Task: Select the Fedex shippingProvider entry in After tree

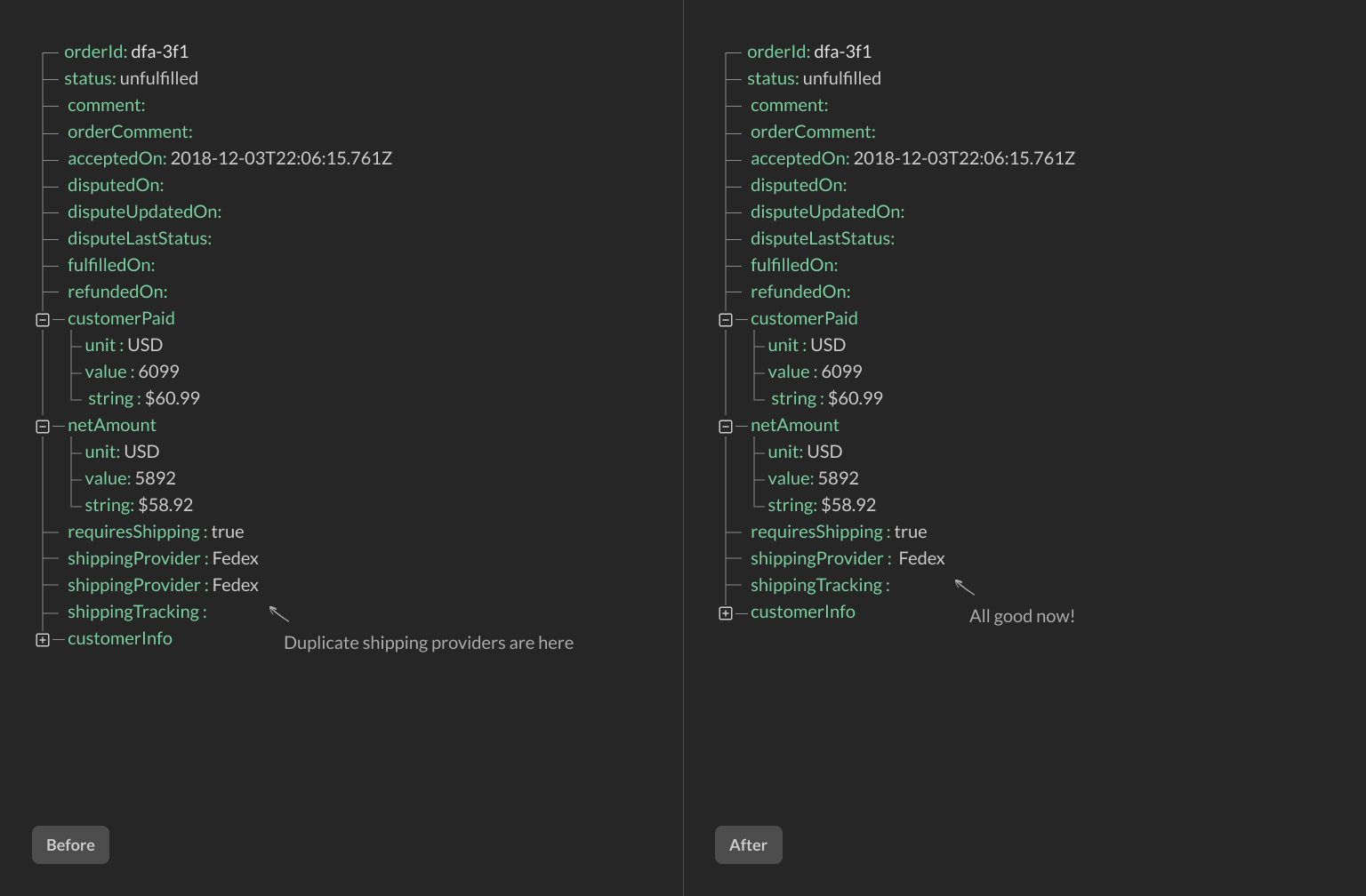Action: tap(848, 558)
